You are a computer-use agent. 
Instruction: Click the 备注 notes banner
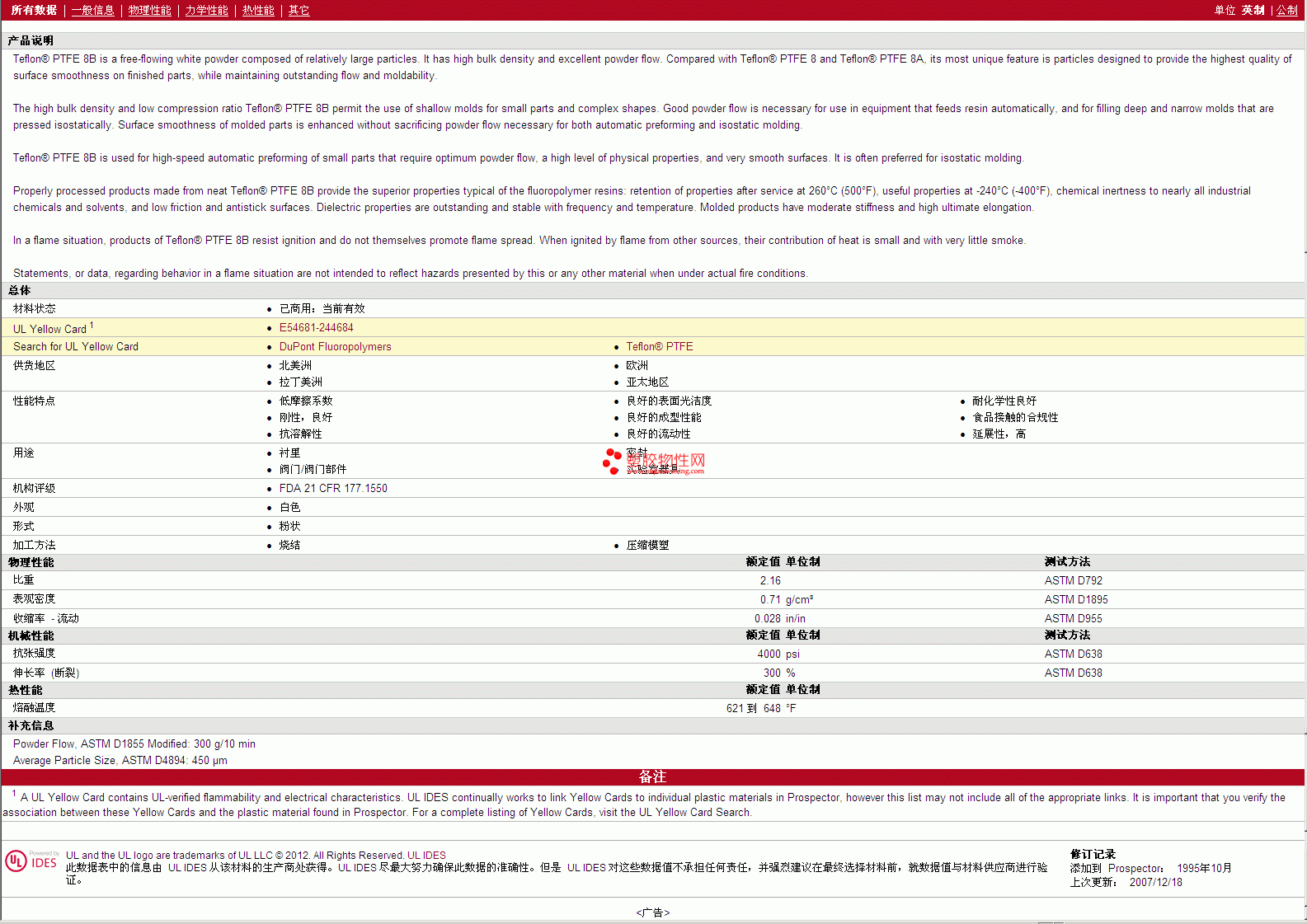tap(652, 776)
